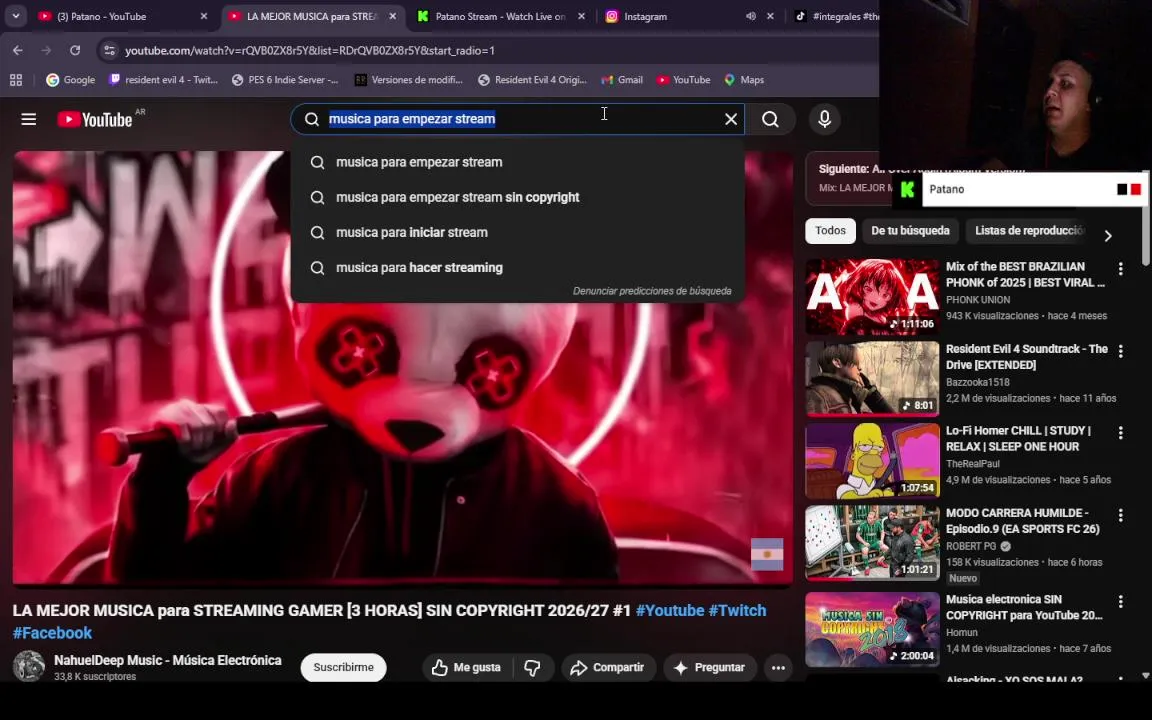The height and width of the screenshot is (720, 1152).
Task: Open the MODO CARRERA HUMILDE thumbnail
Action: (x=872, y=544)
